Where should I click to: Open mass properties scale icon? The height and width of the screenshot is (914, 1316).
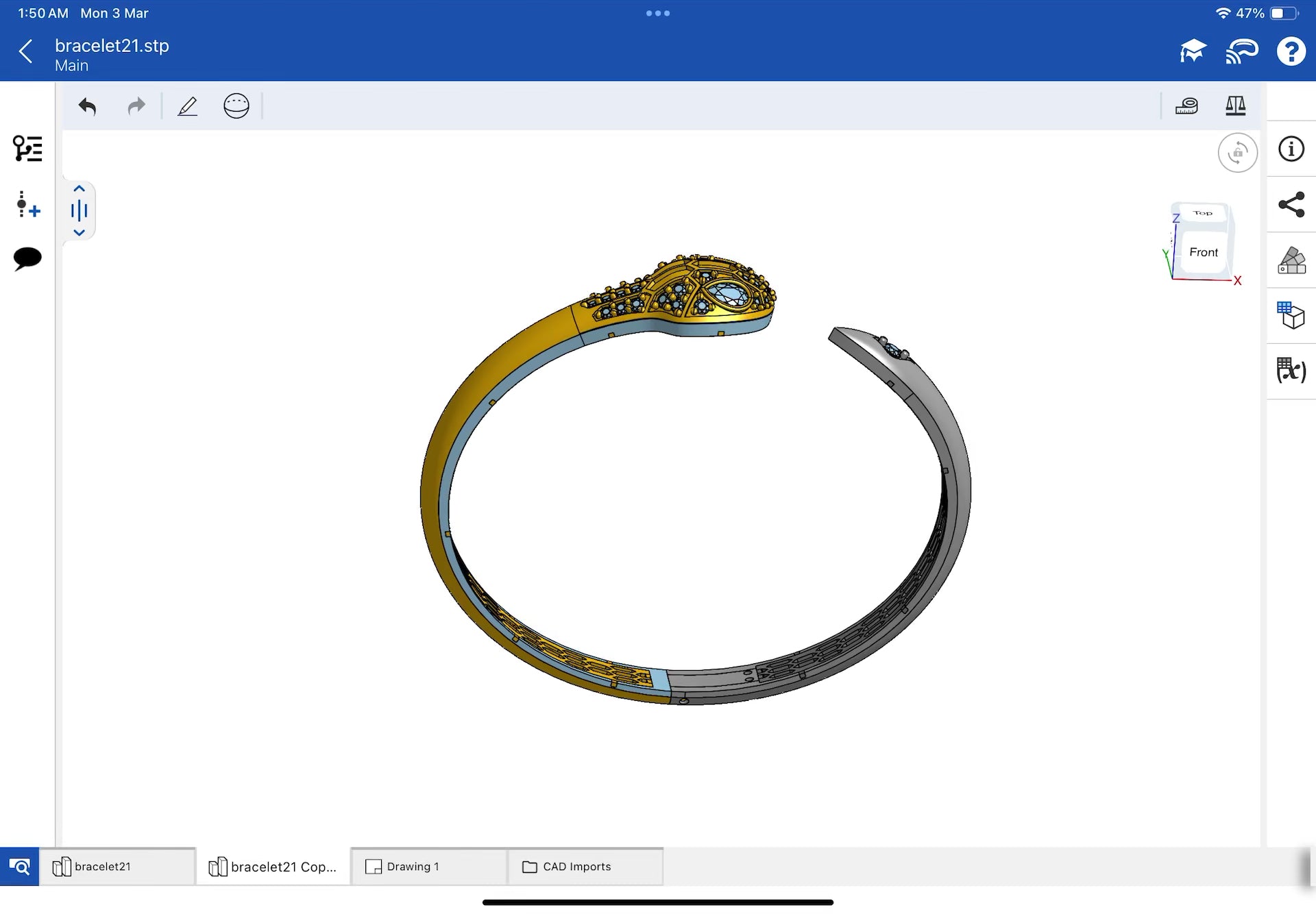[x=1235, y=106]
